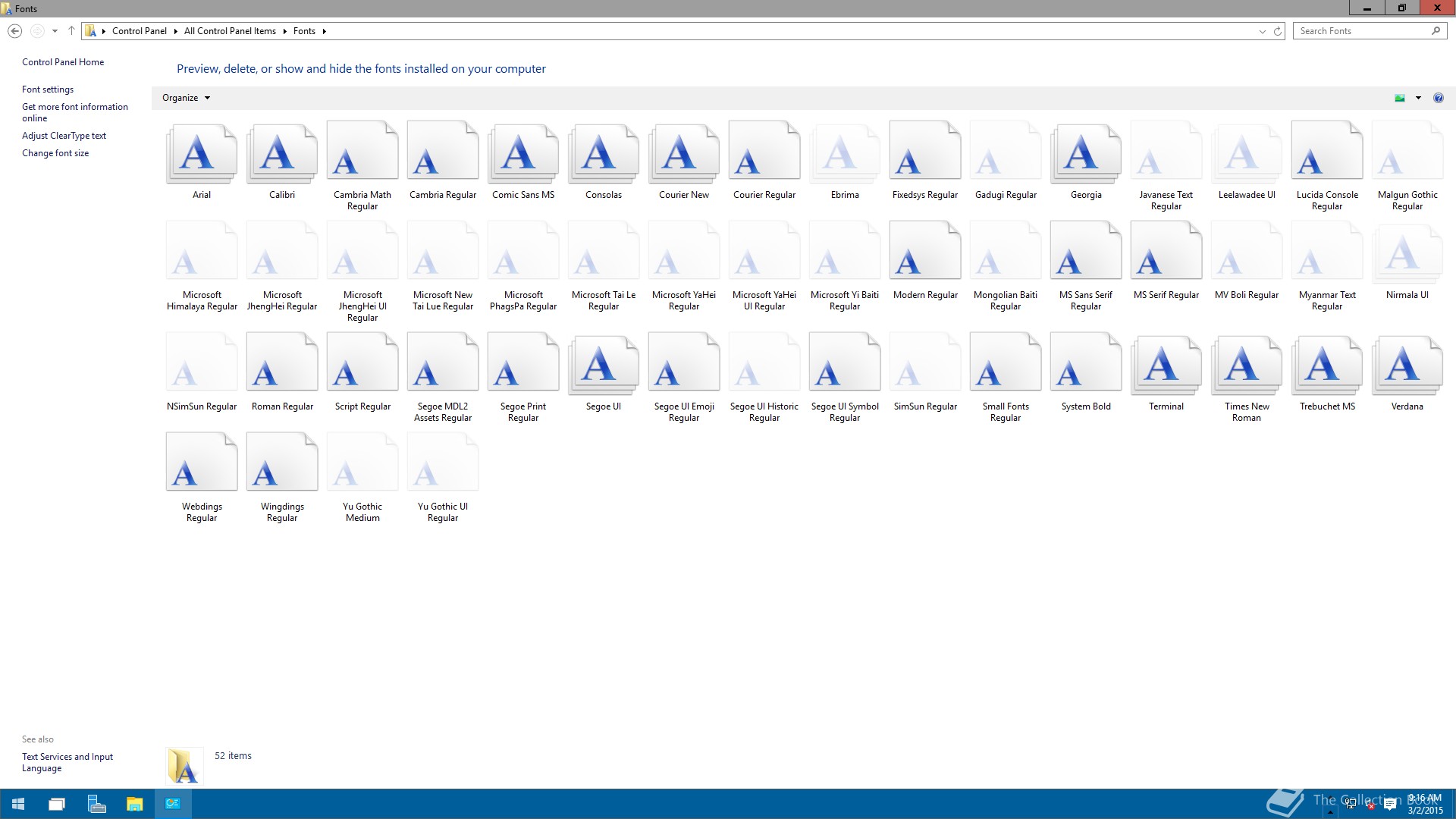Select Malgun Gothic Regular font
The height and width of the screenshot is (819, 1456).
[1407, 151]
